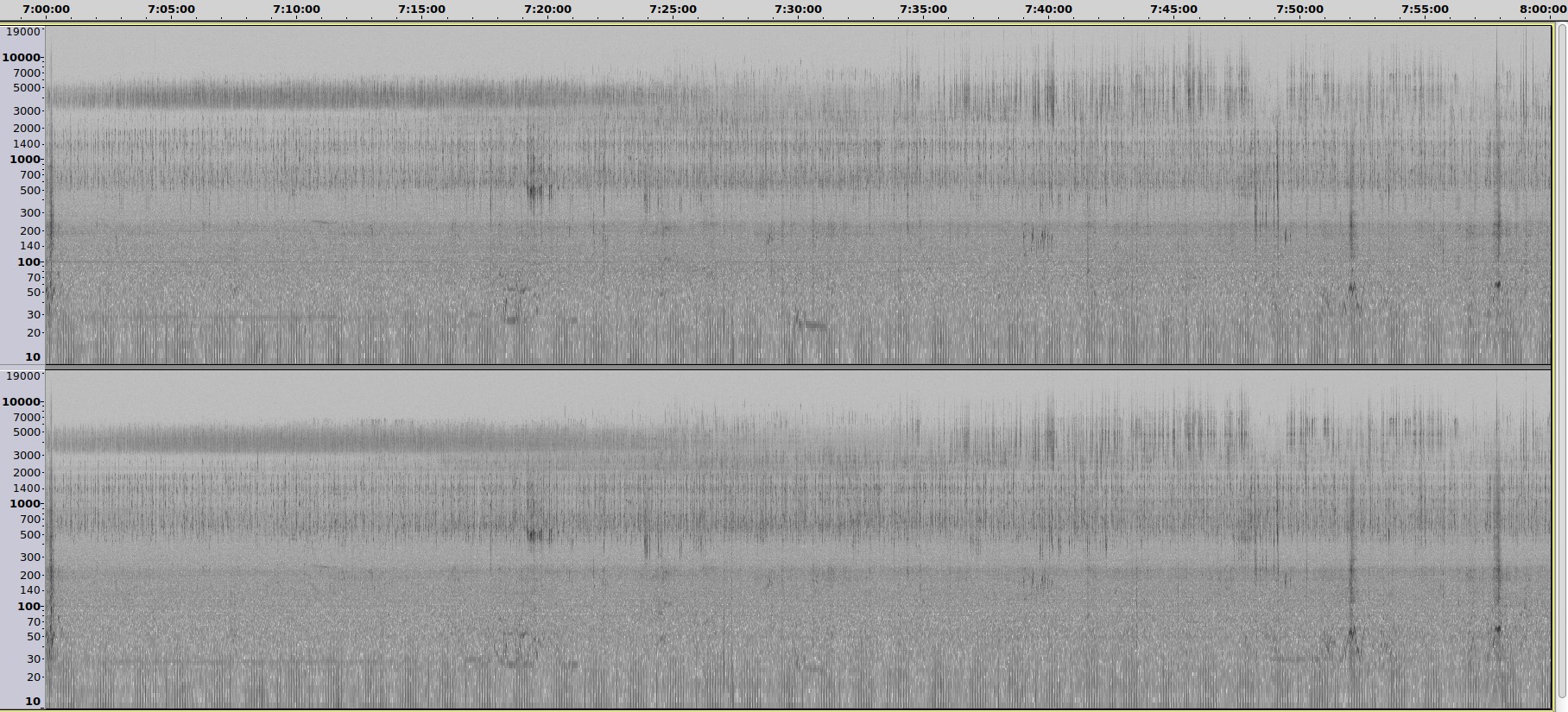Click 7:50:00 on the time ruler
Viewport: 1568px width, 712px height.
pos(1299,9)
